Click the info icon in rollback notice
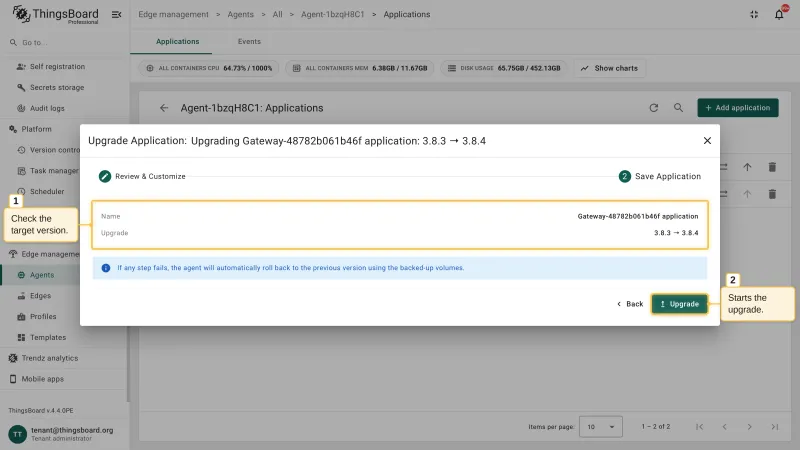This screenshot has width=800, height=450. click(106, 268)
